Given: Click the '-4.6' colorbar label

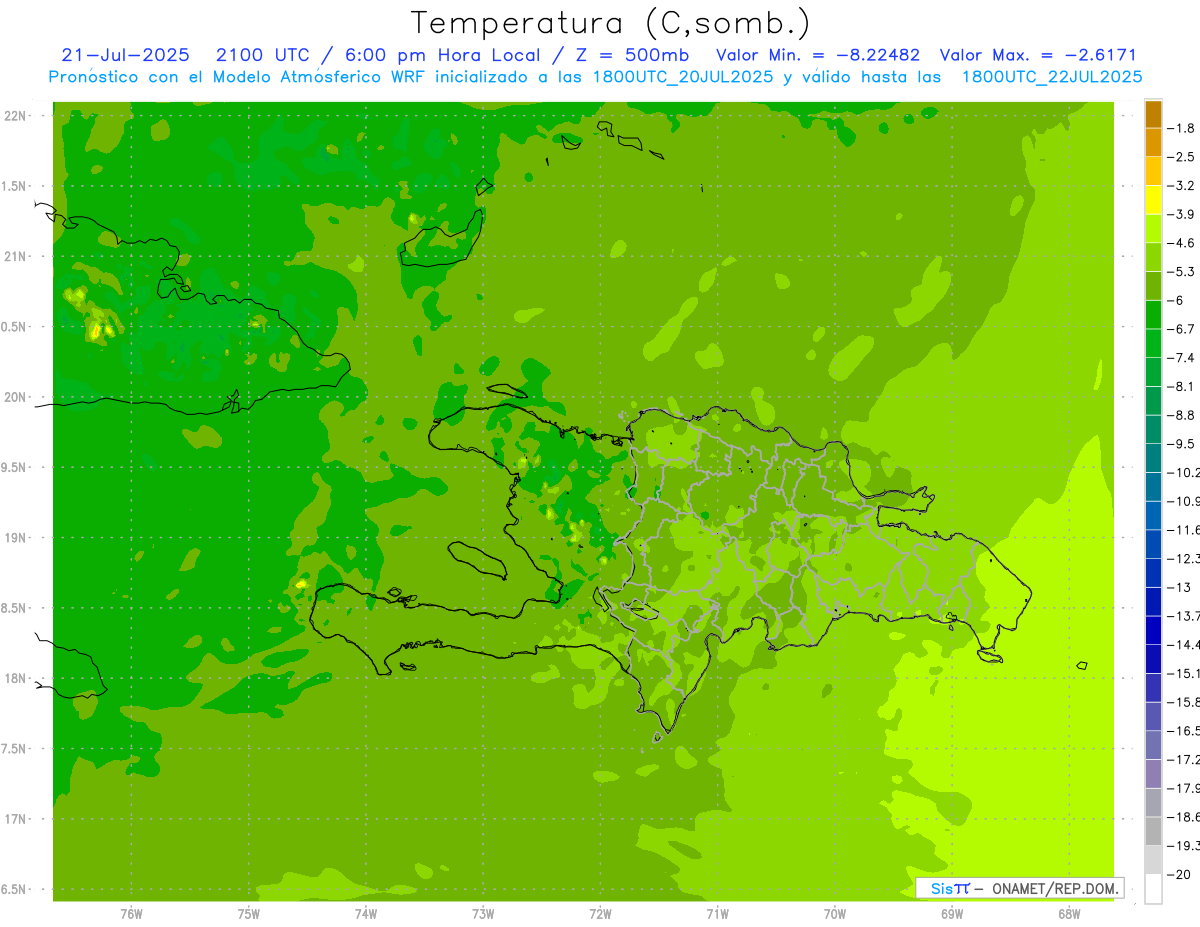Looking at the screenshot, I should (x=1182, y=243).
